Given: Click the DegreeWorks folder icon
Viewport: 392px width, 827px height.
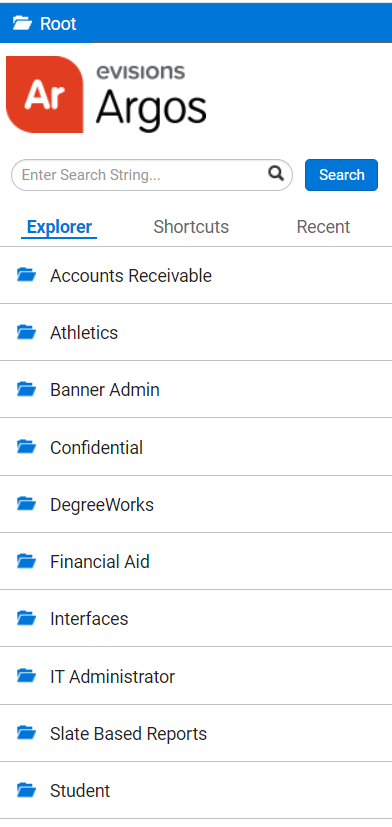Looking at the screenshot, I should coord(26,504).
